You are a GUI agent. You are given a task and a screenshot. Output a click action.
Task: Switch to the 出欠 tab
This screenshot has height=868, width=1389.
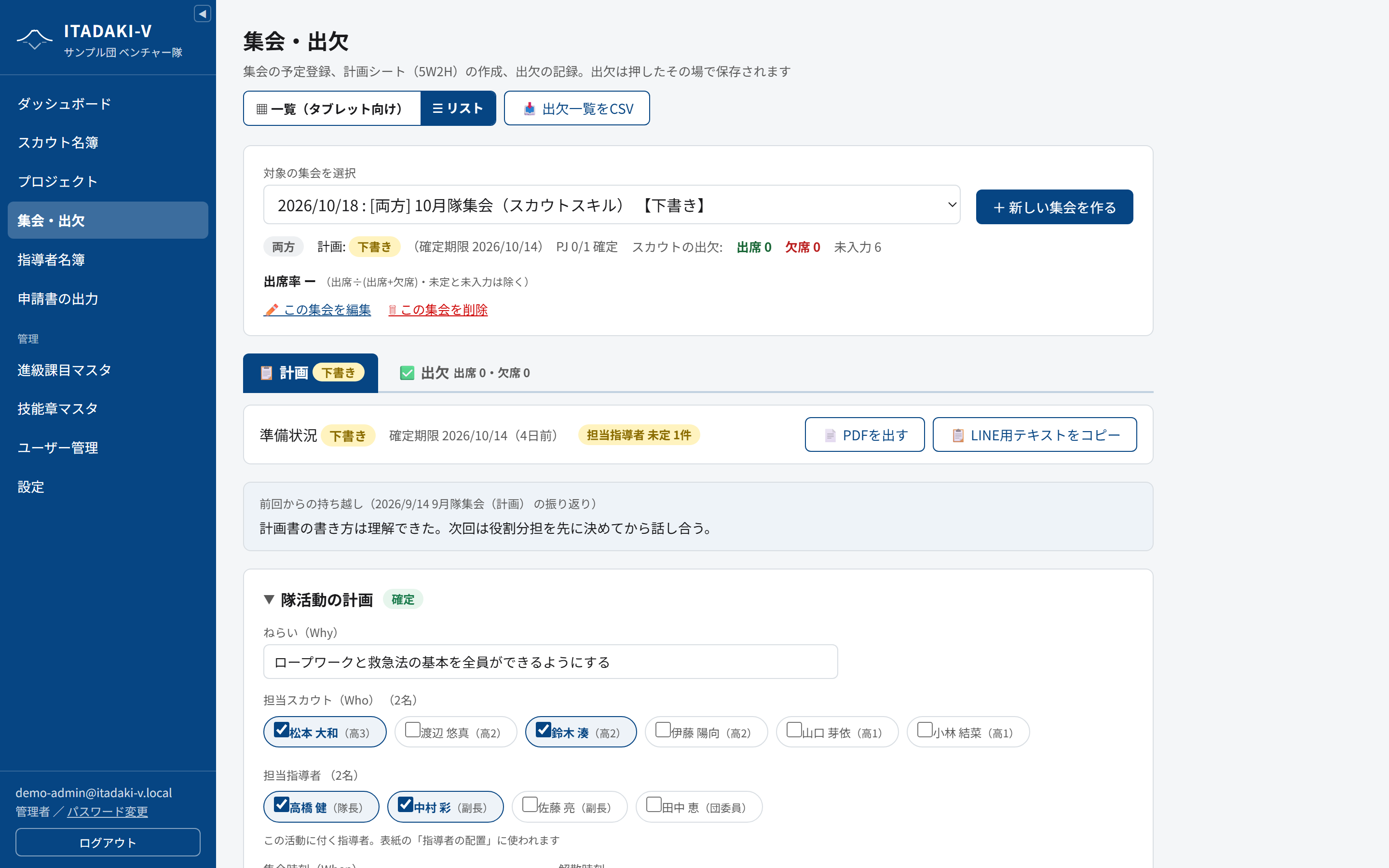pos(465,373)
